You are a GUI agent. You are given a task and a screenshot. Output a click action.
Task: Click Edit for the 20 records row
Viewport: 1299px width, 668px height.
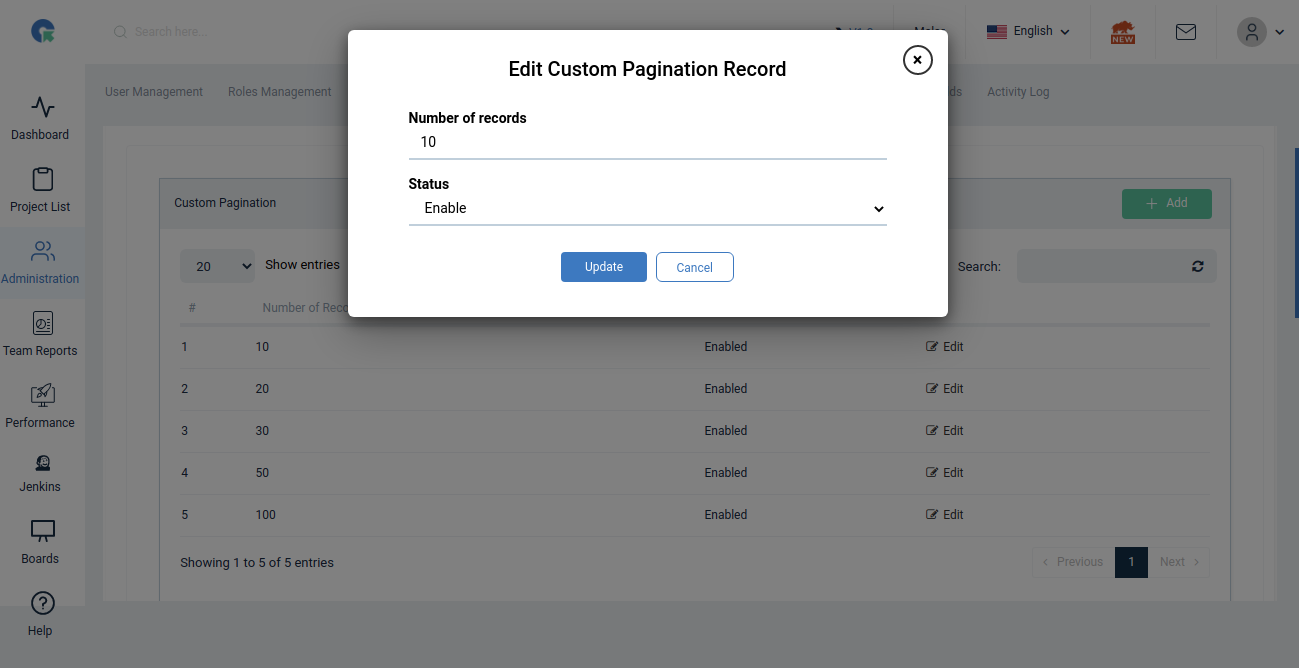[945, 389]
